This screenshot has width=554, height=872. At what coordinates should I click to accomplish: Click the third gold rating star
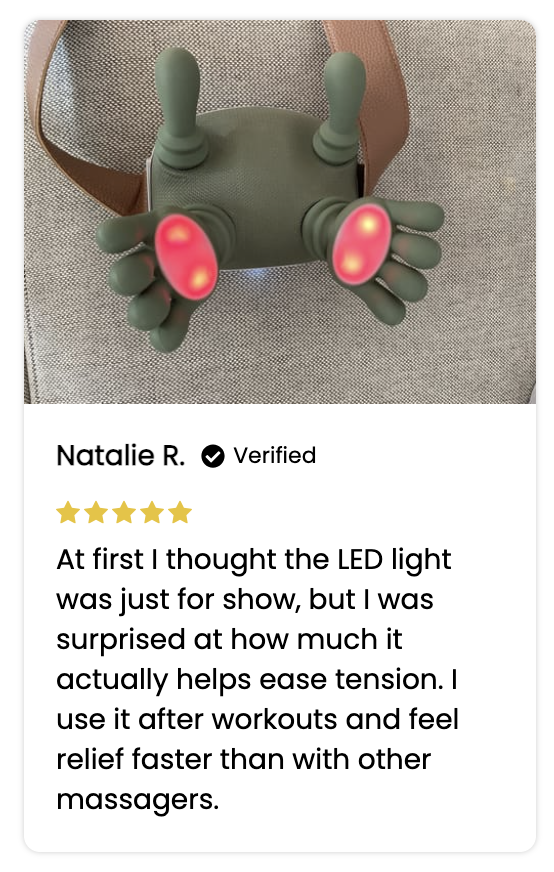(x=124, y=512)
